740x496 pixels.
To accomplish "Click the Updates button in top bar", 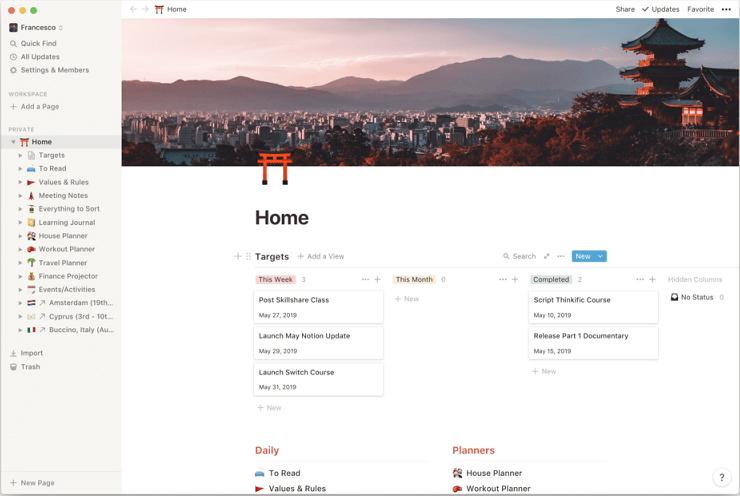I will [x=661, y=9].
